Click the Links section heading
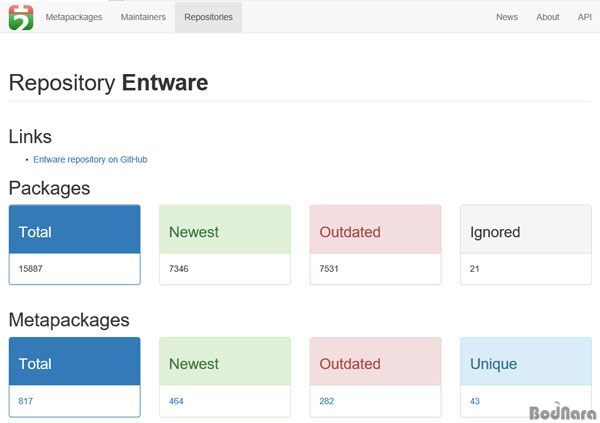This screenshot has width=600, height=423. [x=30, y=137]
